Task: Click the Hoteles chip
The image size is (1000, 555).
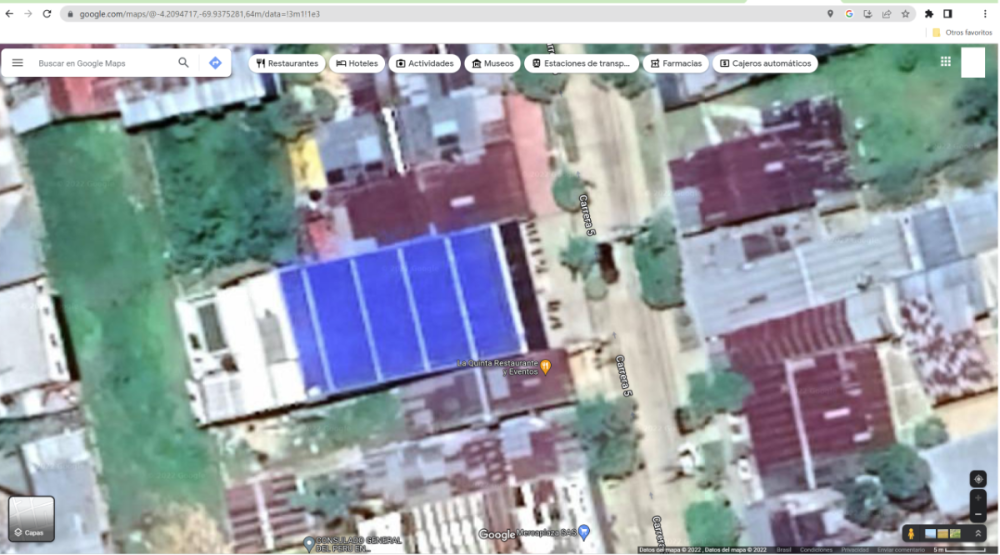Action: (357, 63)
